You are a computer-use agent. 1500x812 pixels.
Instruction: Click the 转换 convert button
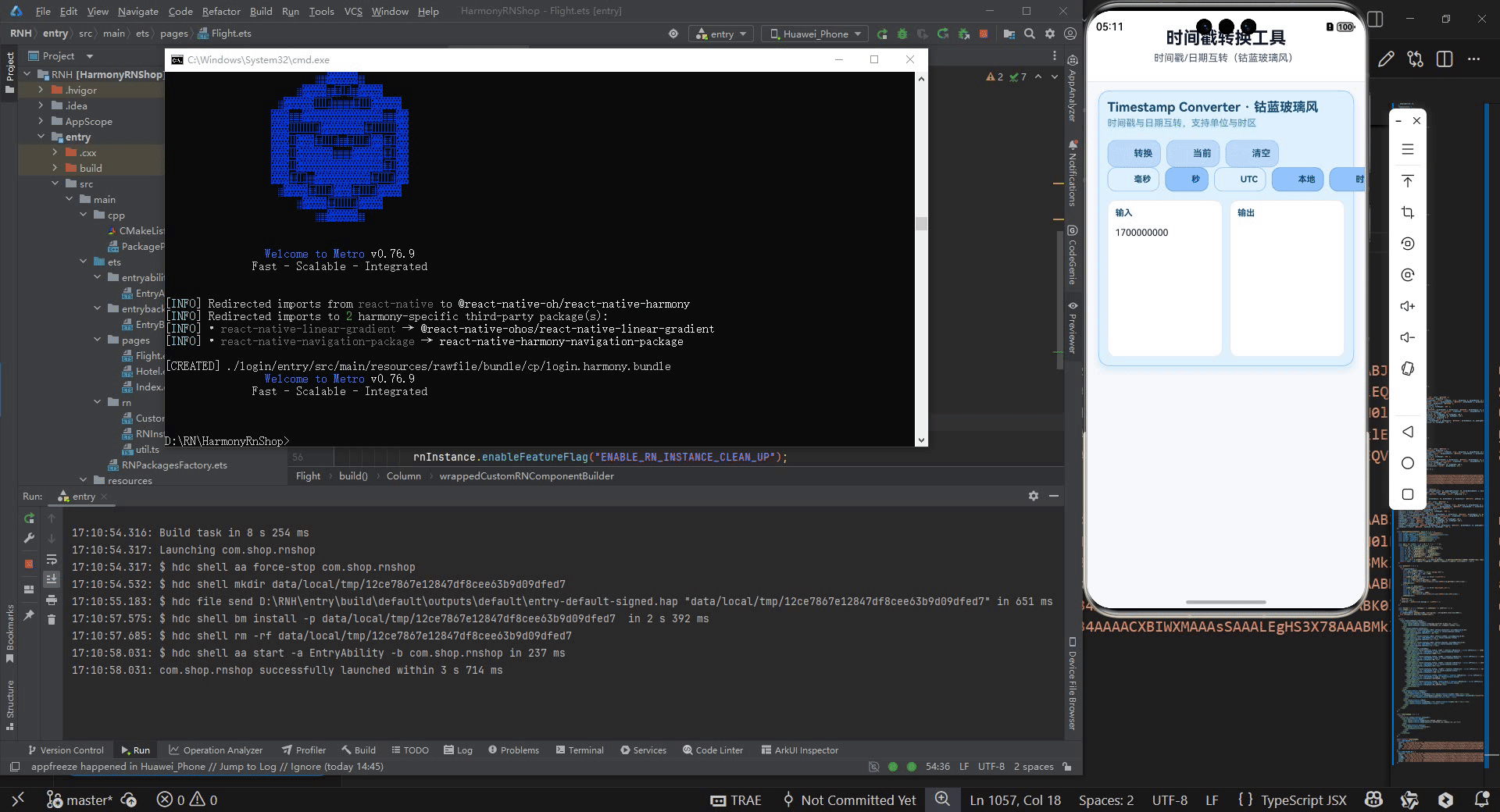(x=1134, y=153)
